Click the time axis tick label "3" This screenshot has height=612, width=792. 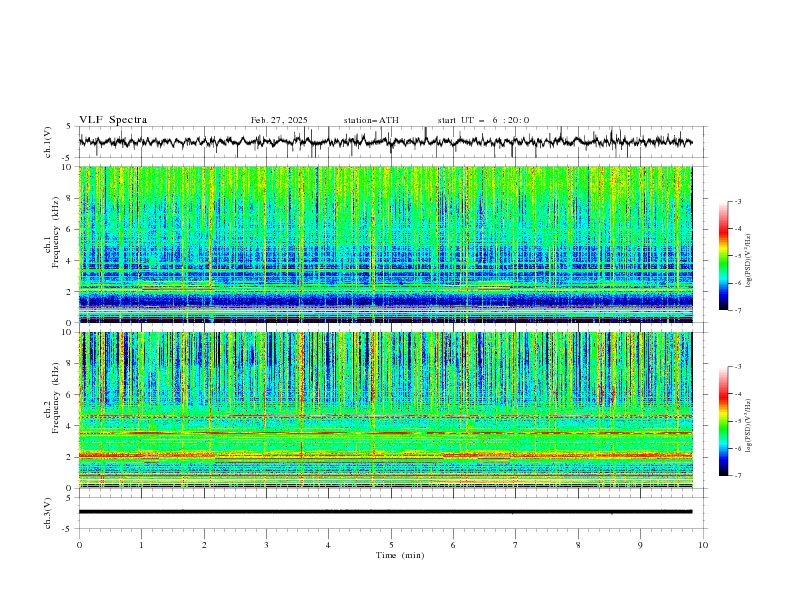[266, 545]
